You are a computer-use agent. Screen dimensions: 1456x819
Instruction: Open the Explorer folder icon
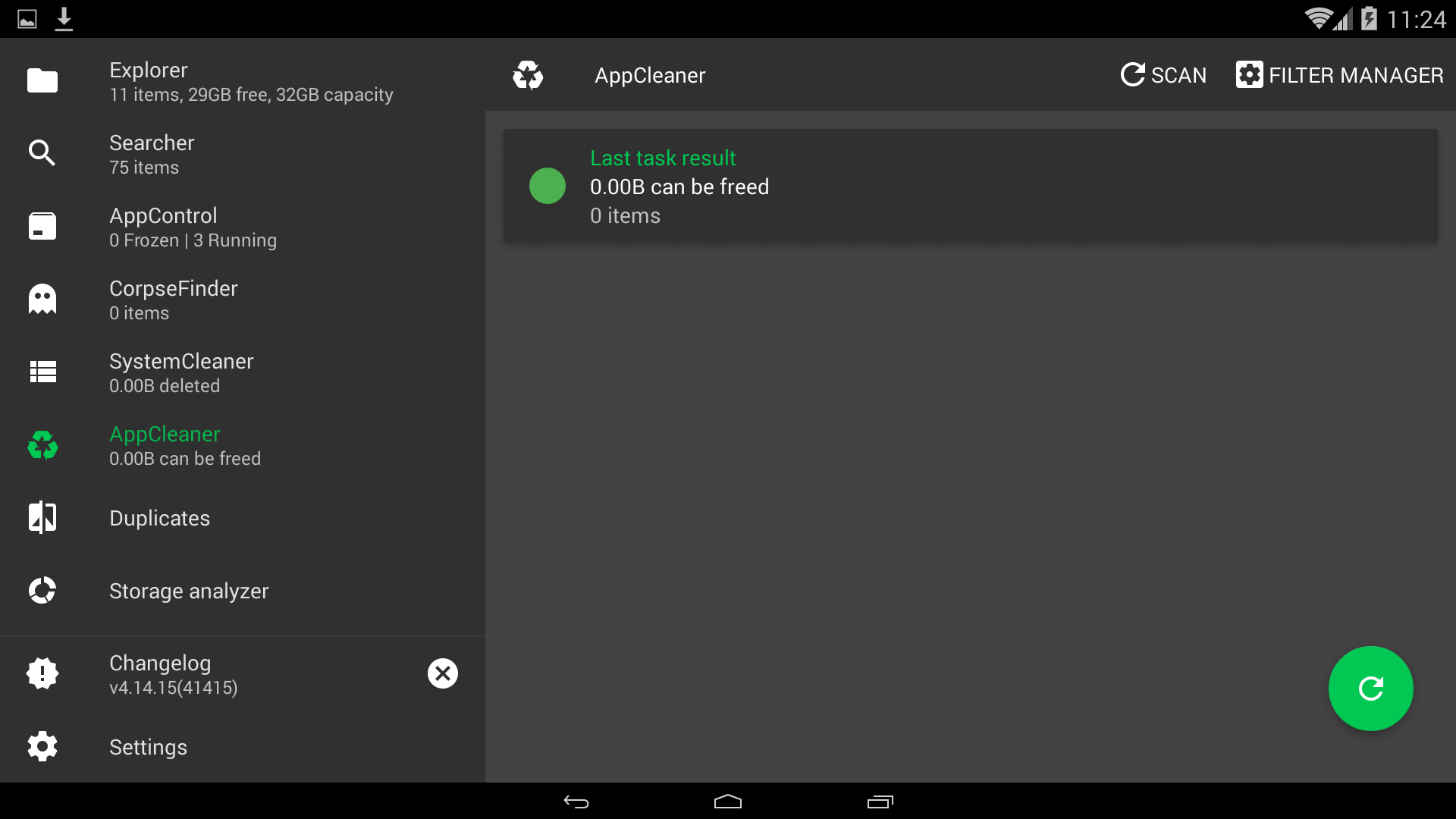tap(42, 80)
